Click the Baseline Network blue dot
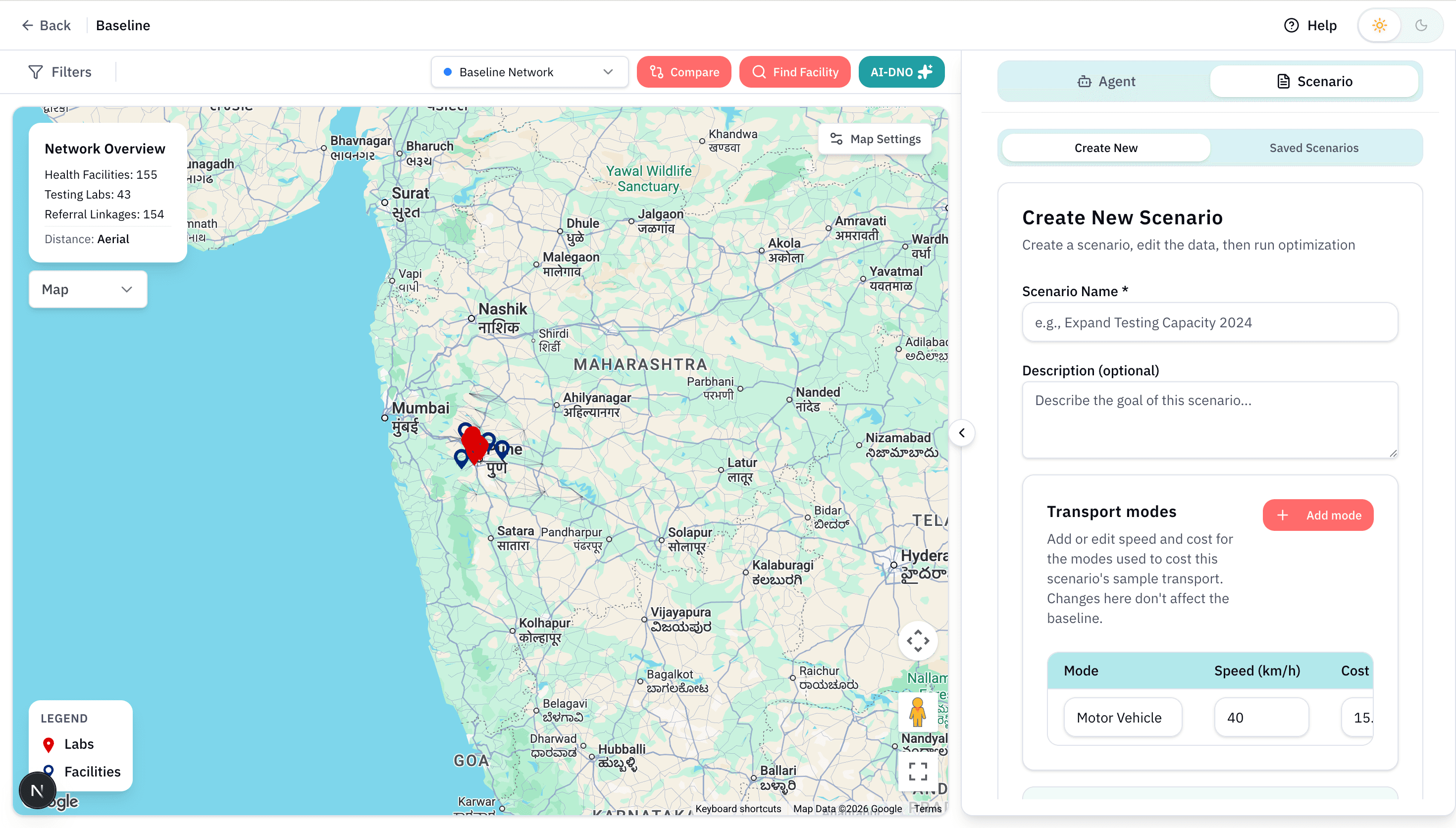 tap(447, 72)
